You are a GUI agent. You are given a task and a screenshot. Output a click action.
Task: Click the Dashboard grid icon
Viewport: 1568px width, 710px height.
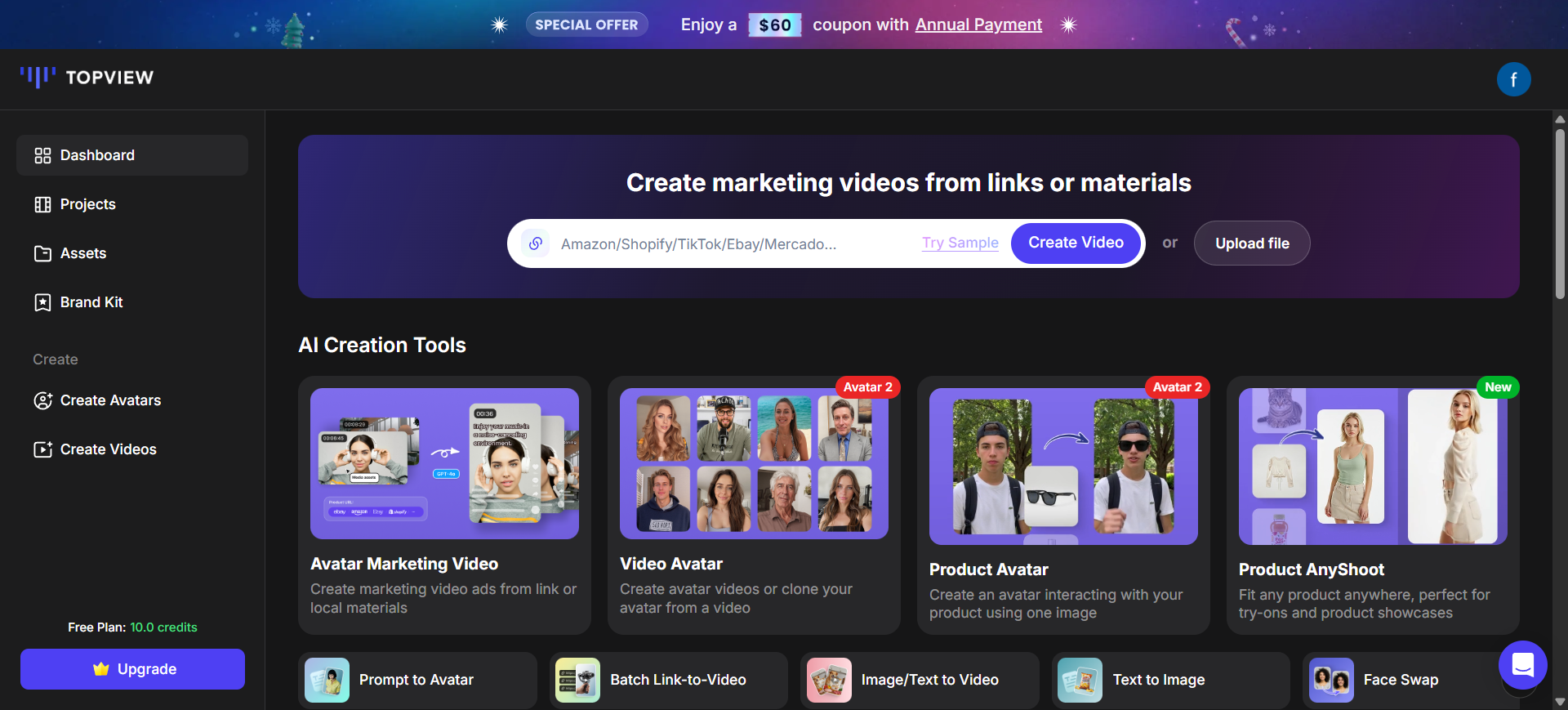[42, 155]
